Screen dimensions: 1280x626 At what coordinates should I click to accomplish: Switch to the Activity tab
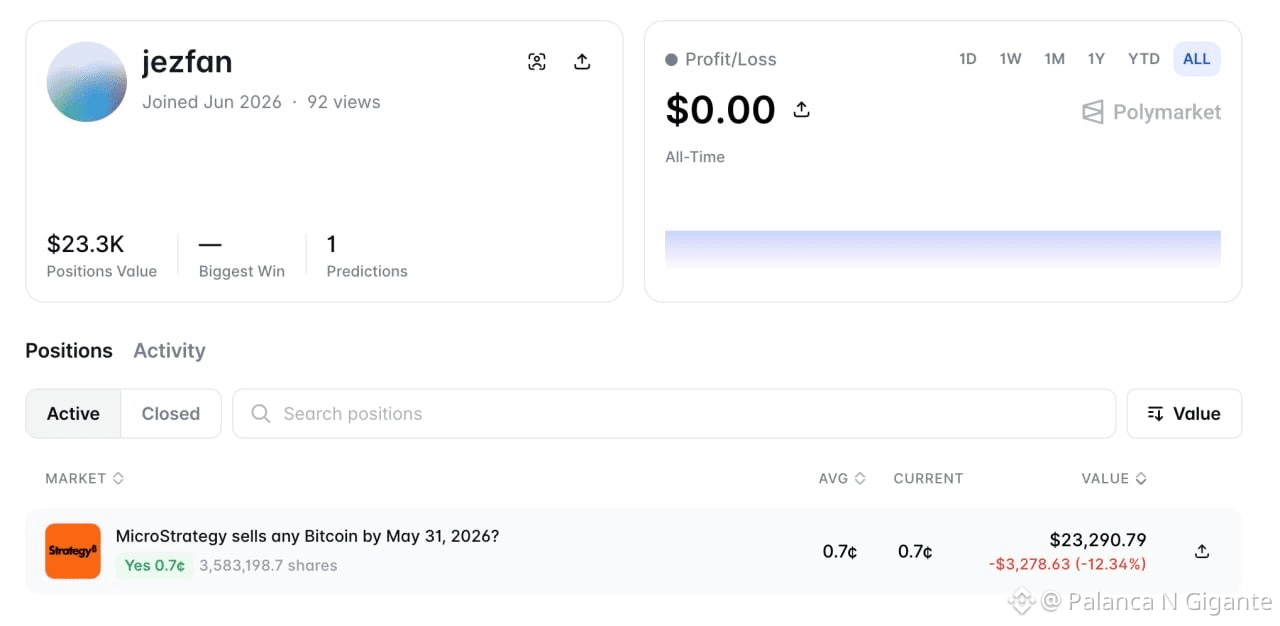(169, 351)
